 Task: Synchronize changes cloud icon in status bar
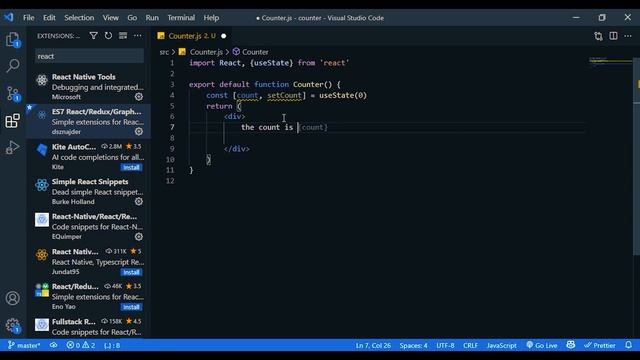[53, 345]
